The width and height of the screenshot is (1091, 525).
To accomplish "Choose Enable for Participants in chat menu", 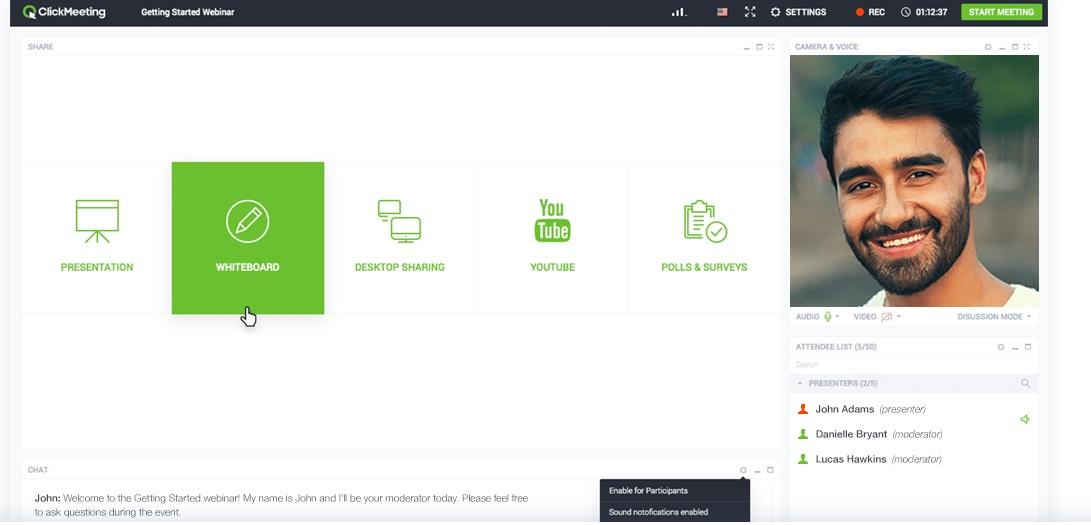I will (648, 490).
